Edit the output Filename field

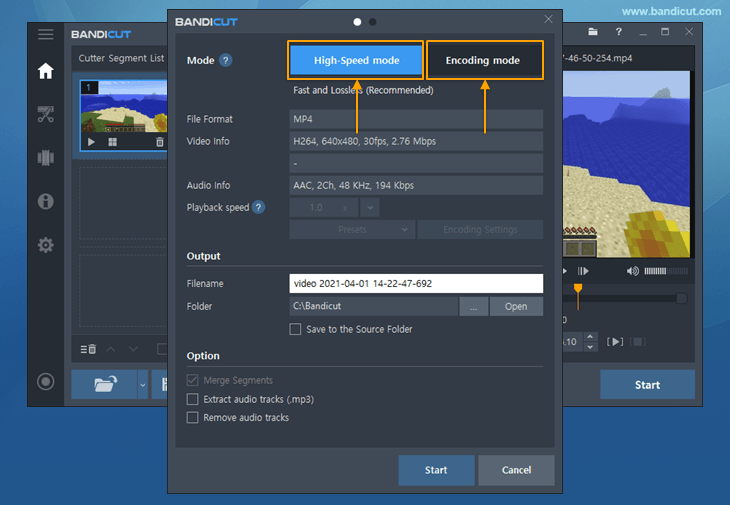(x=416, y=283)
